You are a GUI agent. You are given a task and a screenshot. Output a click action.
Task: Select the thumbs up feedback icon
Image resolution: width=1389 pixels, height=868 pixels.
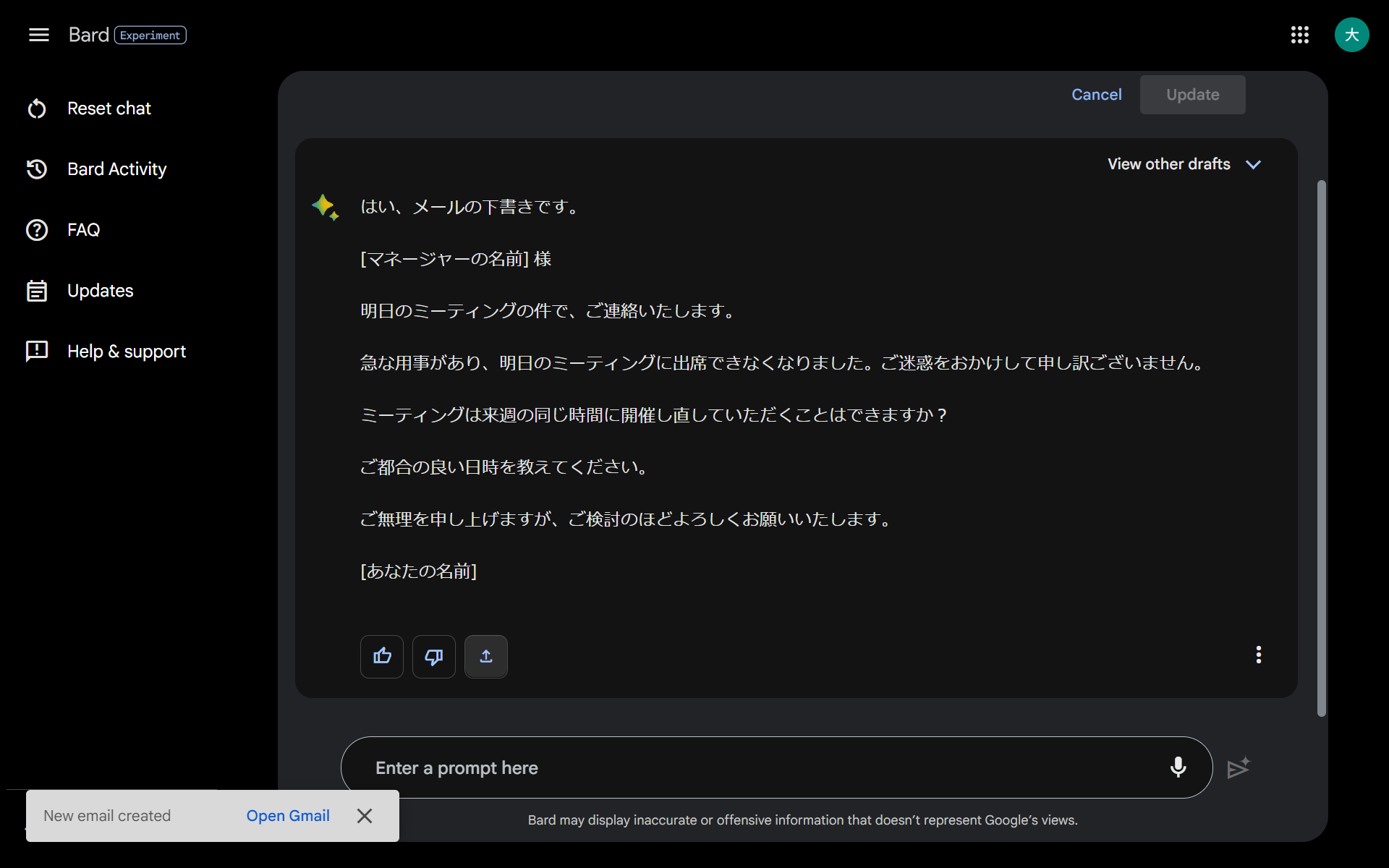pyautogui.click(x=381, y=657)
